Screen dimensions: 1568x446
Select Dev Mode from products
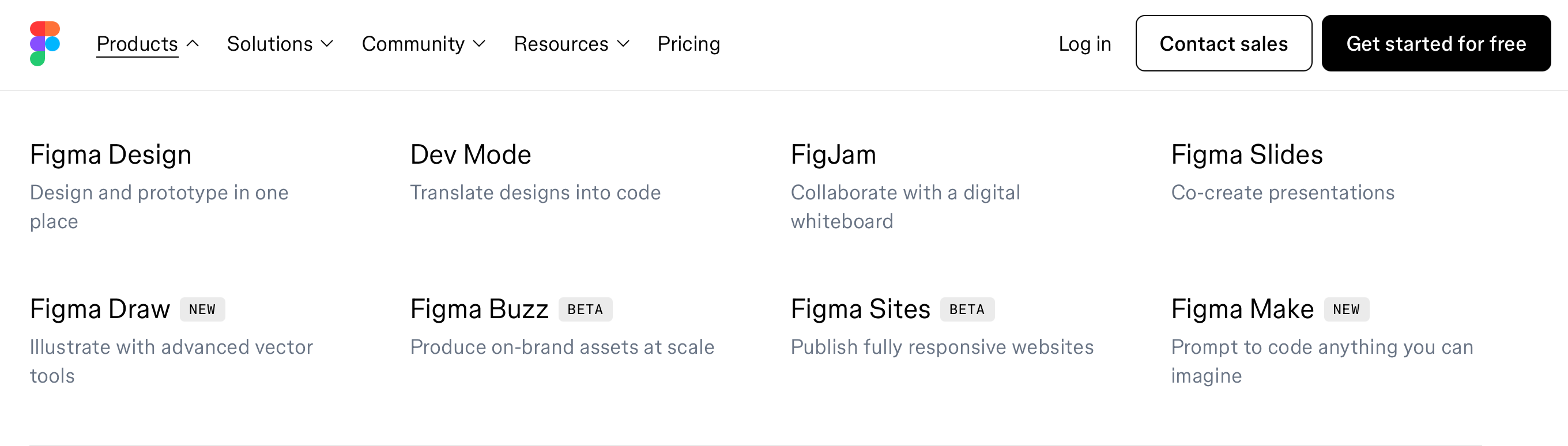[x=470, y=154]
